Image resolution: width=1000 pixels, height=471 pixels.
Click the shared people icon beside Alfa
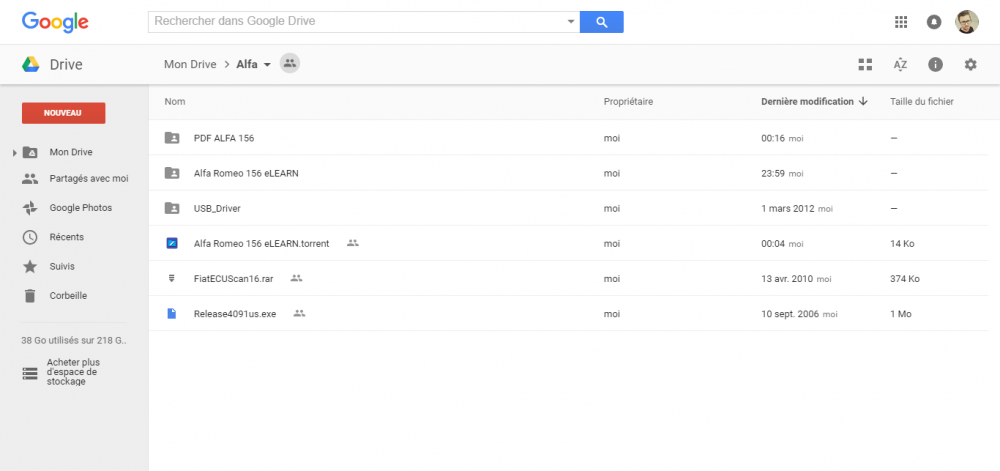(x=290, y=63)
